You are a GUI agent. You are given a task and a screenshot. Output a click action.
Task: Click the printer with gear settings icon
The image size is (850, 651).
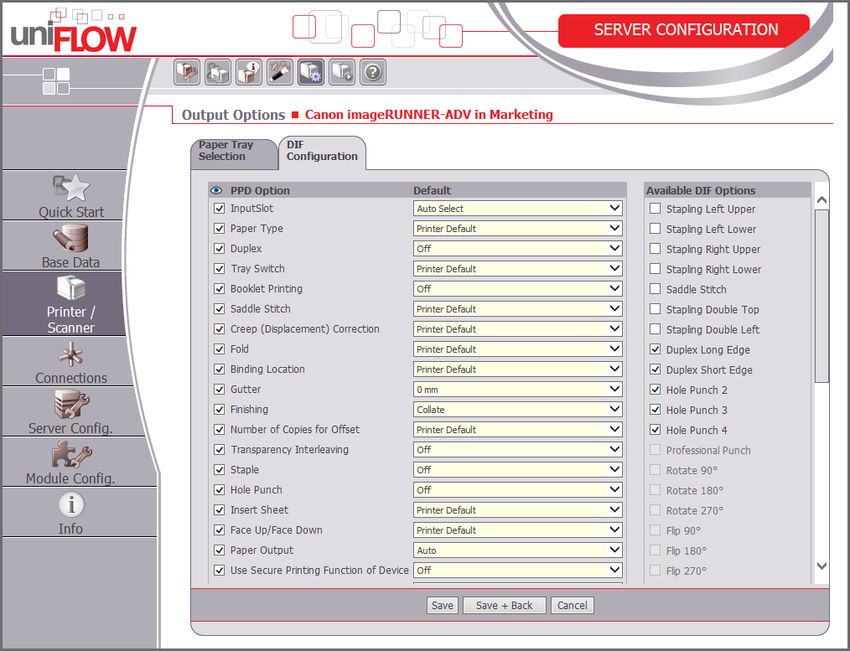point(311,72)
